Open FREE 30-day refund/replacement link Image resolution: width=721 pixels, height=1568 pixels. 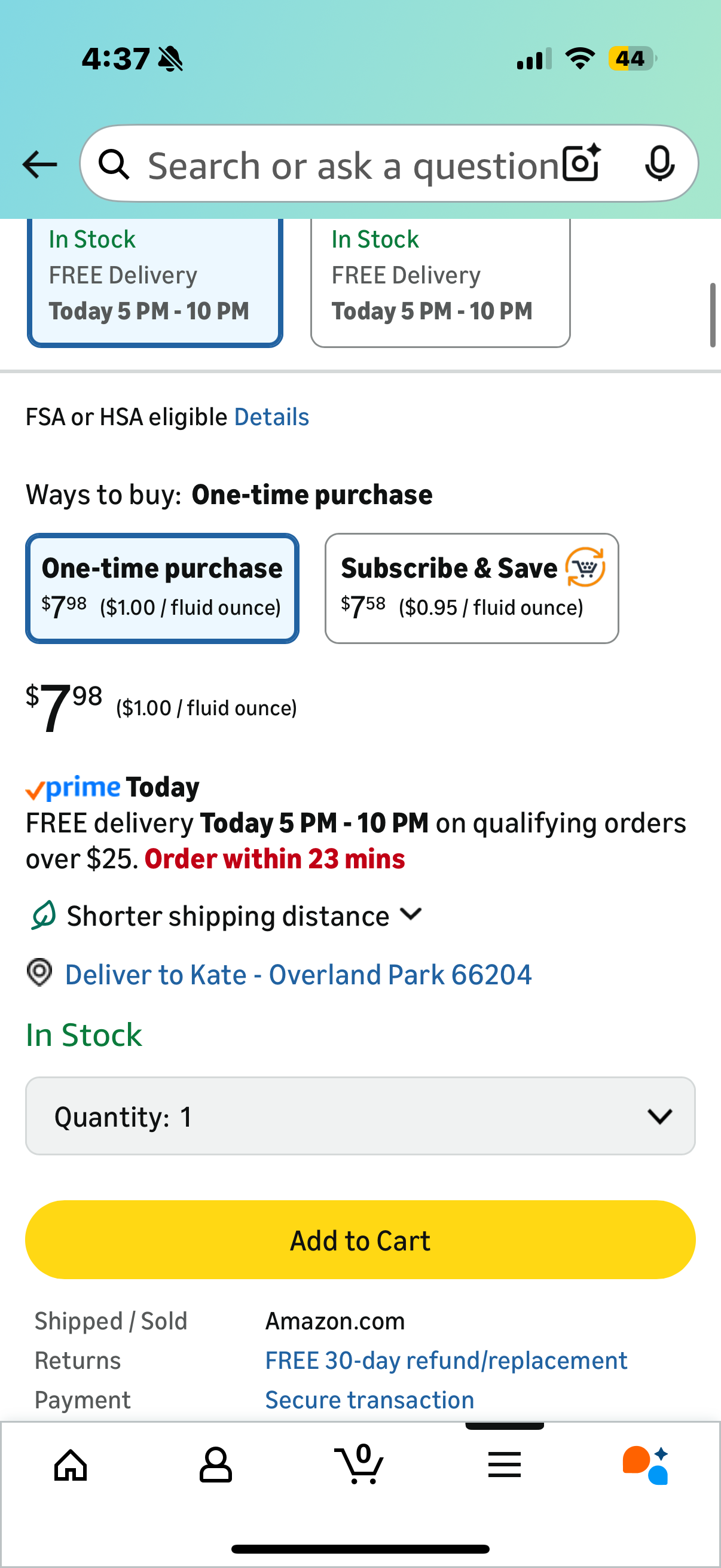click(x=446, y=1360)
